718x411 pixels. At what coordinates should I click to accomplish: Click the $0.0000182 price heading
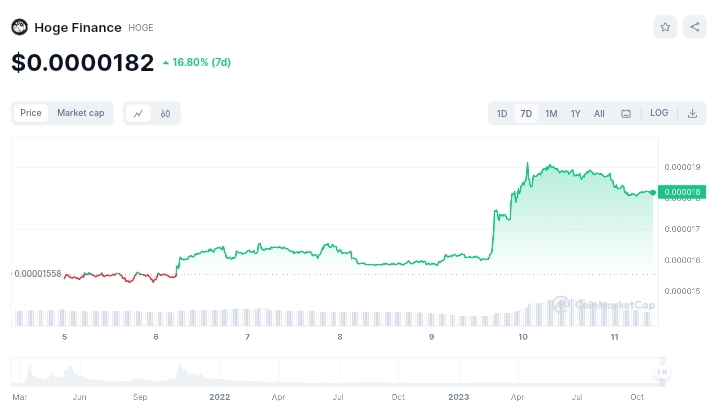(82, 62)
